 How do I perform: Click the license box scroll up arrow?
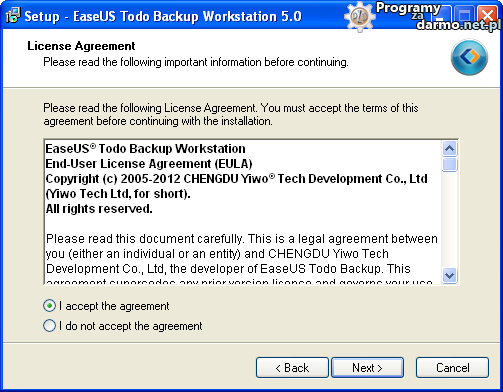[x=450, y=148]
